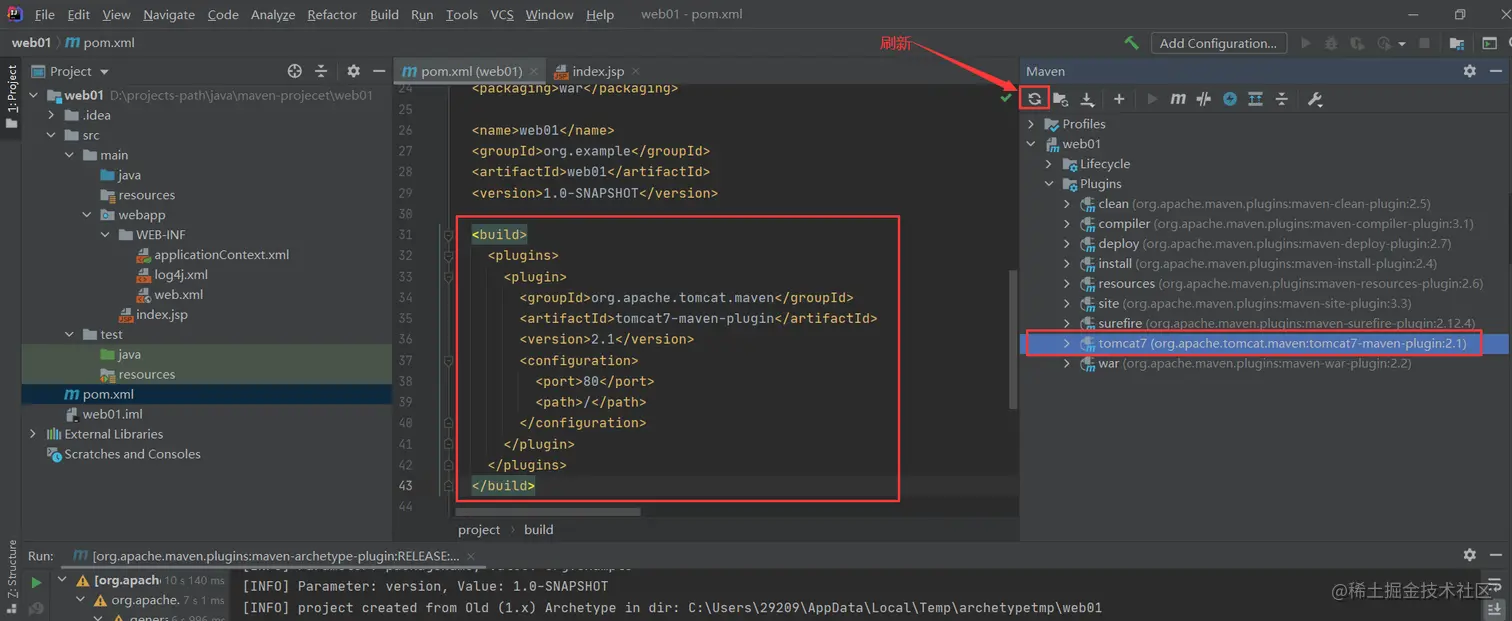The image size is (1512, 621).
Task: Click Generate Sources and Update Folders icon
Action: click(1061, 99)
